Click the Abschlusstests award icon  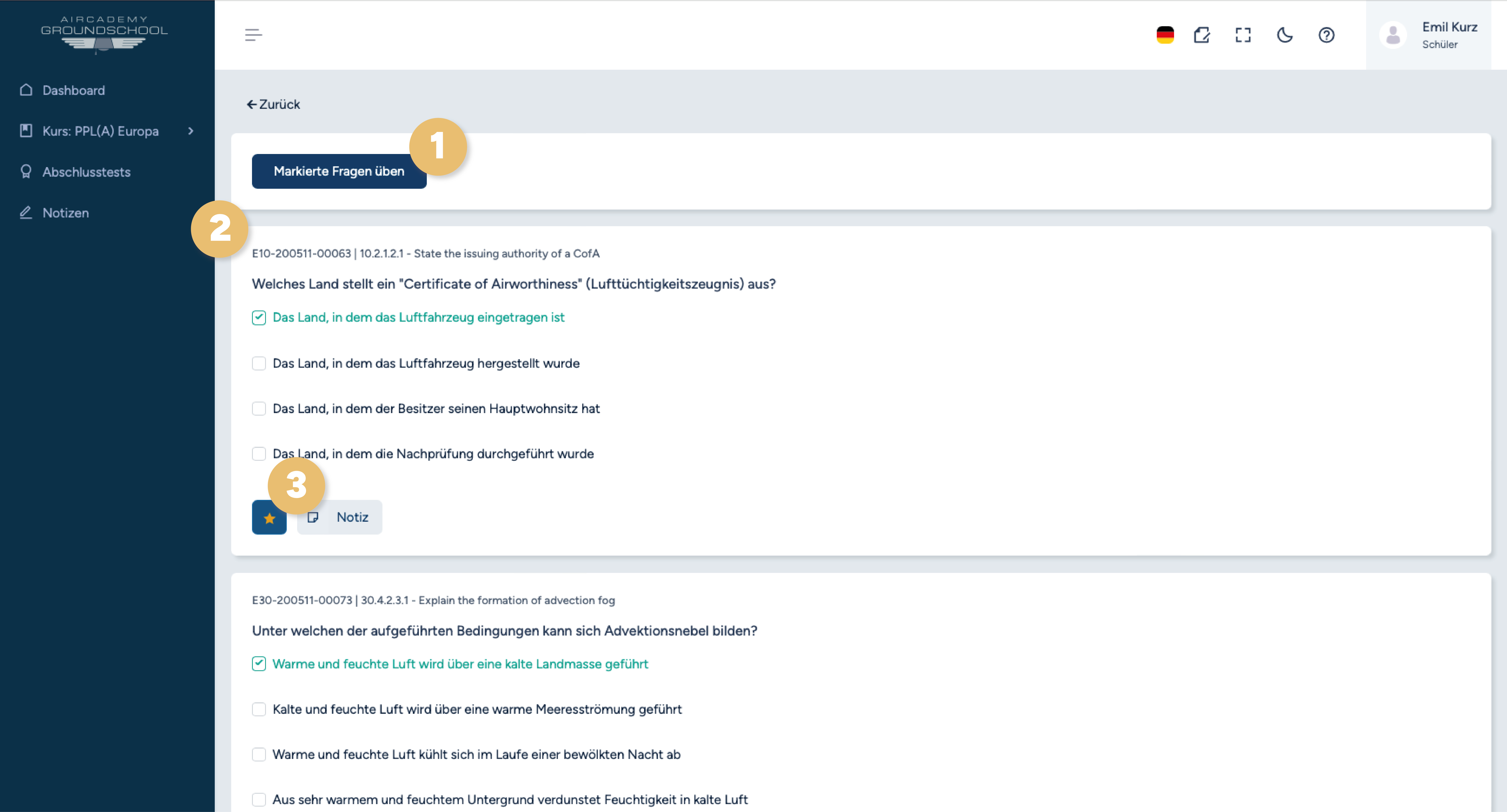pyautogui.click(x=26, y=171)
